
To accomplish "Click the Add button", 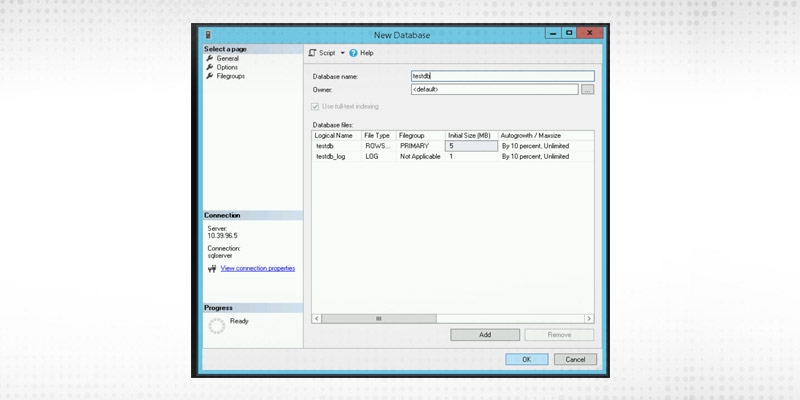I will click(485, 335).
